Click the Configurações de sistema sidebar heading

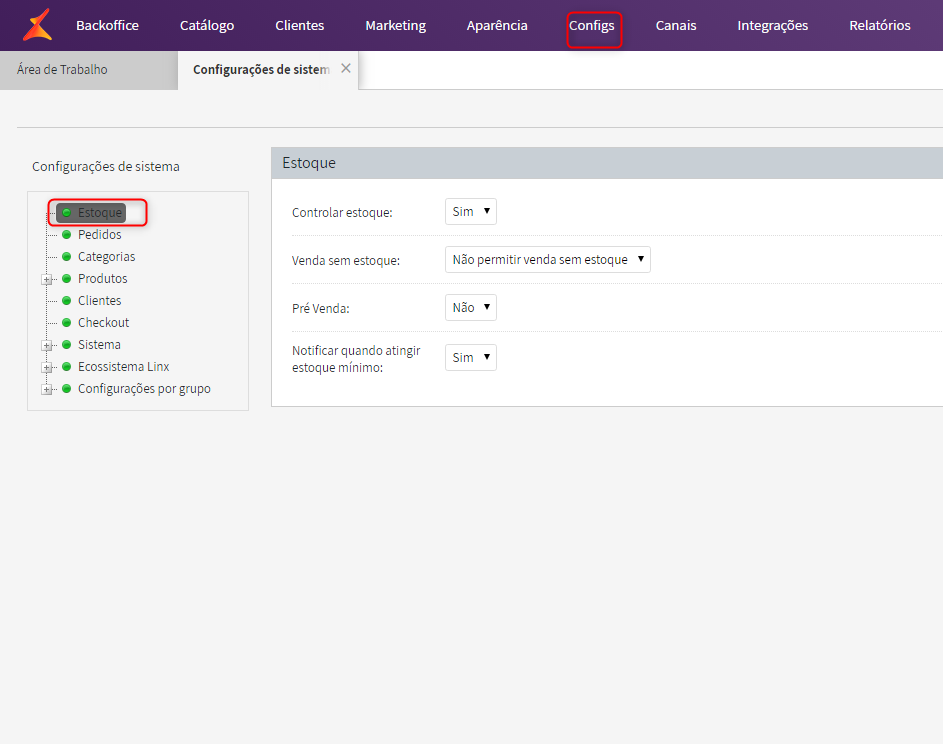106,167
